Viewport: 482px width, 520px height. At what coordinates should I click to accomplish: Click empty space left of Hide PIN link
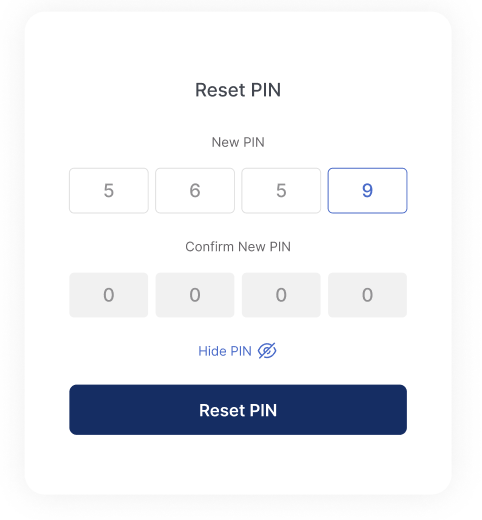pos(133,351)
